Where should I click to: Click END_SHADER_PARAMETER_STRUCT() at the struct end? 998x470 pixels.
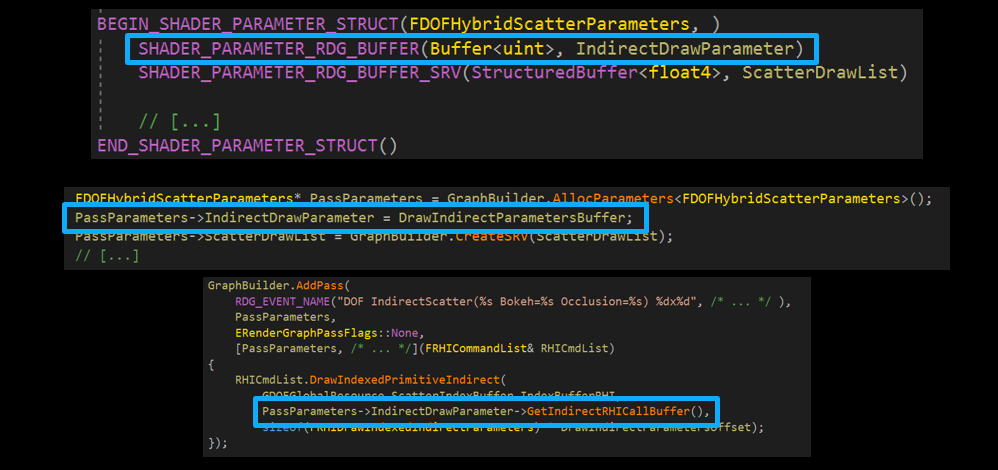coord(247,146)
